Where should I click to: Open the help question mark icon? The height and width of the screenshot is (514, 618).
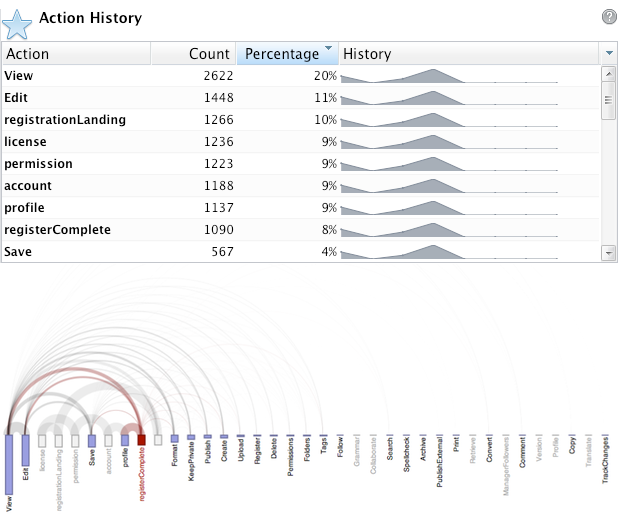click(x=609, y=17)
